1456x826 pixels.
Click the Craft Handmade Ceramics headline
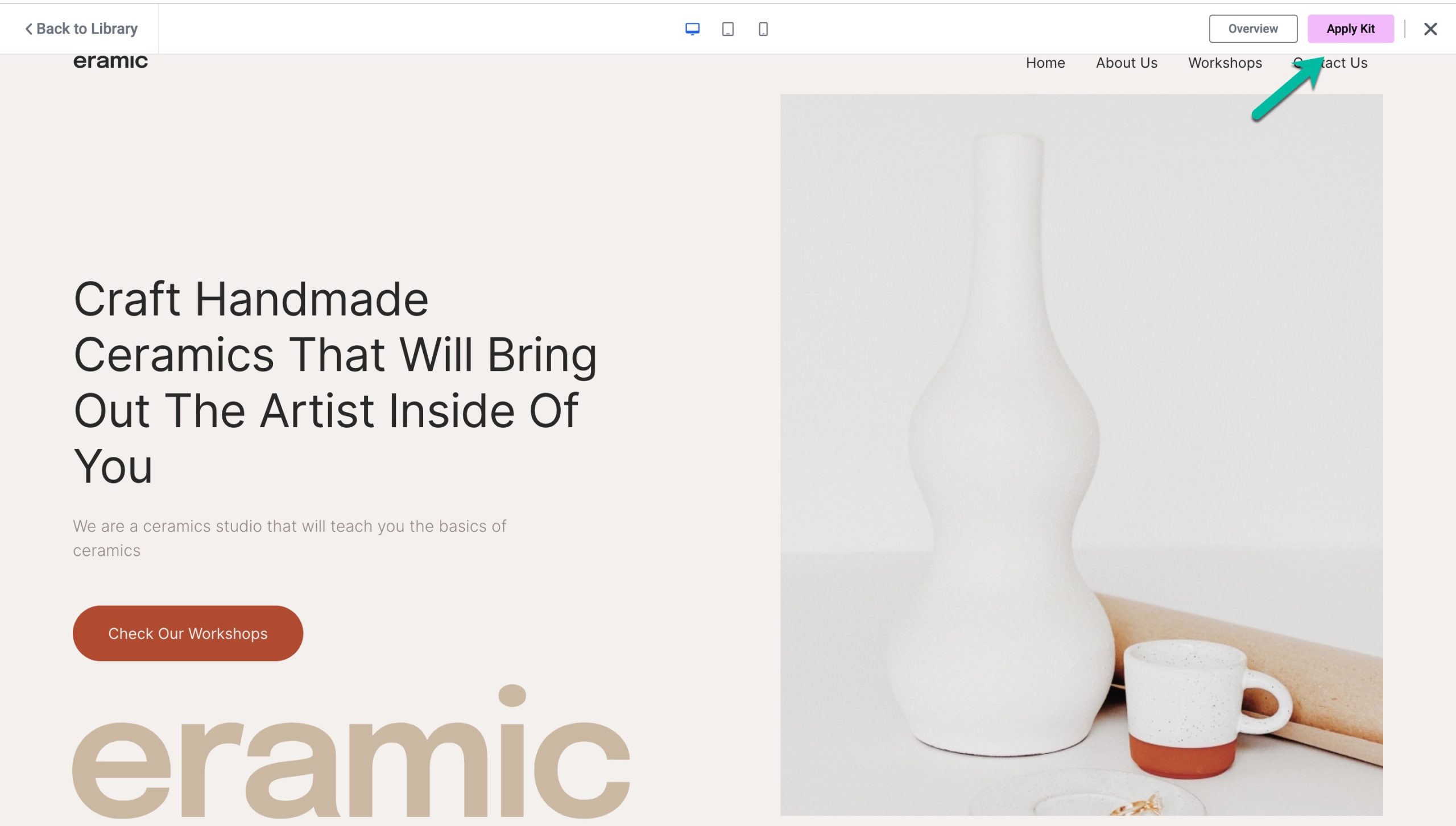[x=336, y=382]
